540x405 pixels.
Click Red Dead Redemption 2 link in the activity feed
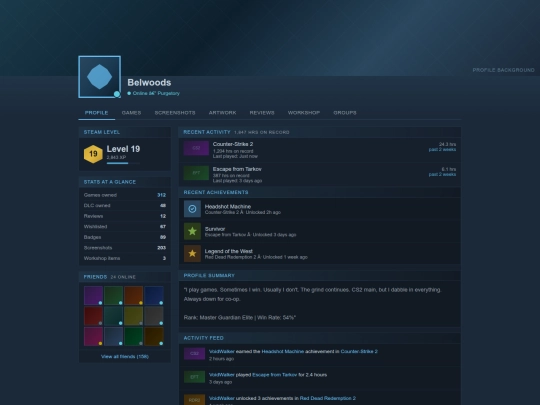pos(328,398)
